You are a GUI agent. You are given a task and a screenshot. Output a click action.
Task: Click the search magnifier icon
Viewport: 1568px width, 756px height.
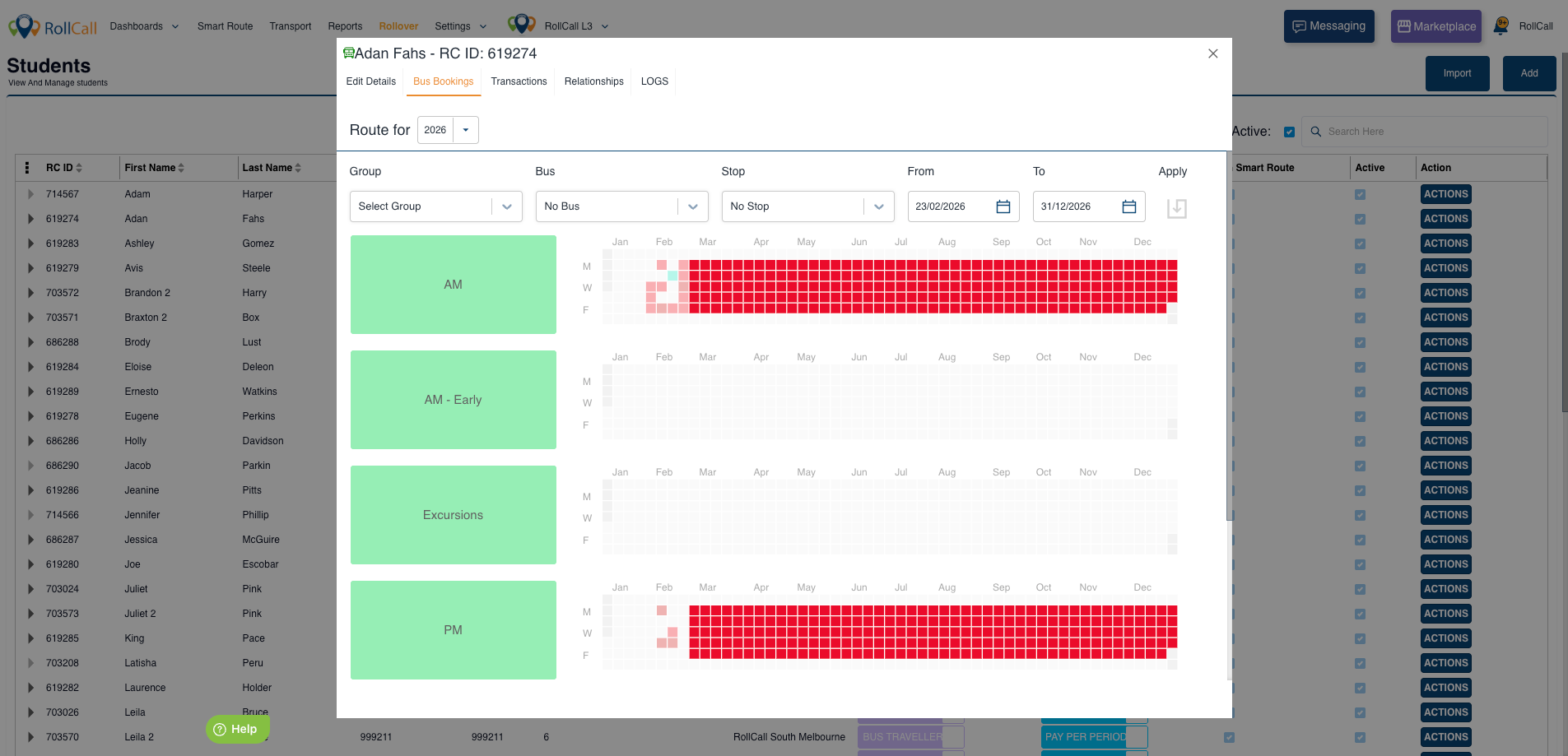(1315, 132)
